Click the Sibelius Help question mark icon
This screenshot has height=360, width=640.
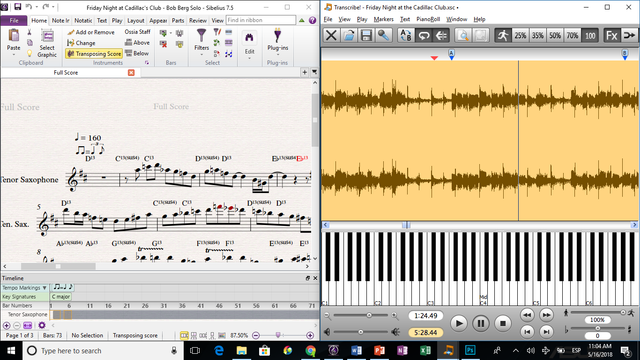(312, 20)
